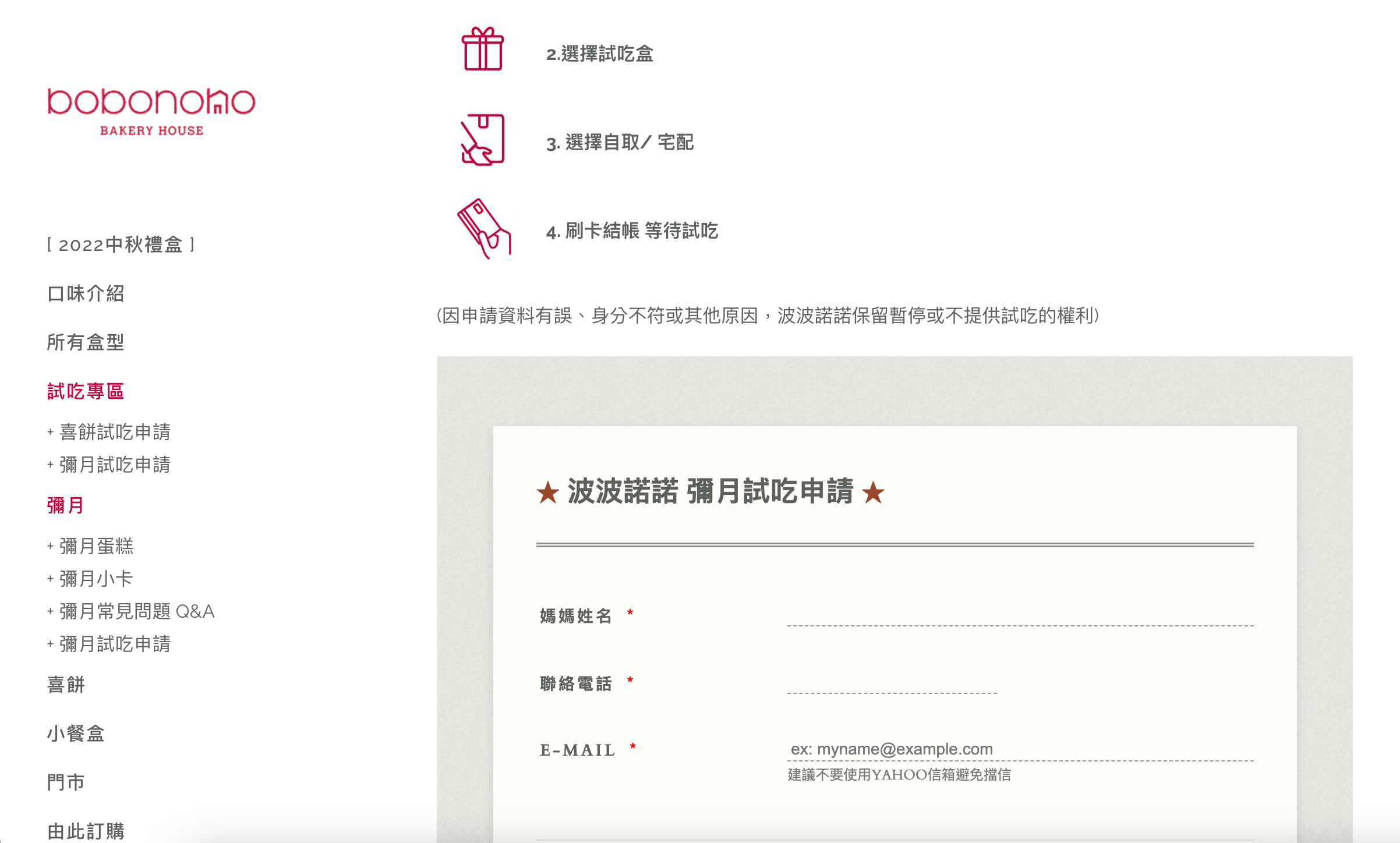Focus the 聯絡電話 input field
The image size is (1400, 843).
pos(892,682)
